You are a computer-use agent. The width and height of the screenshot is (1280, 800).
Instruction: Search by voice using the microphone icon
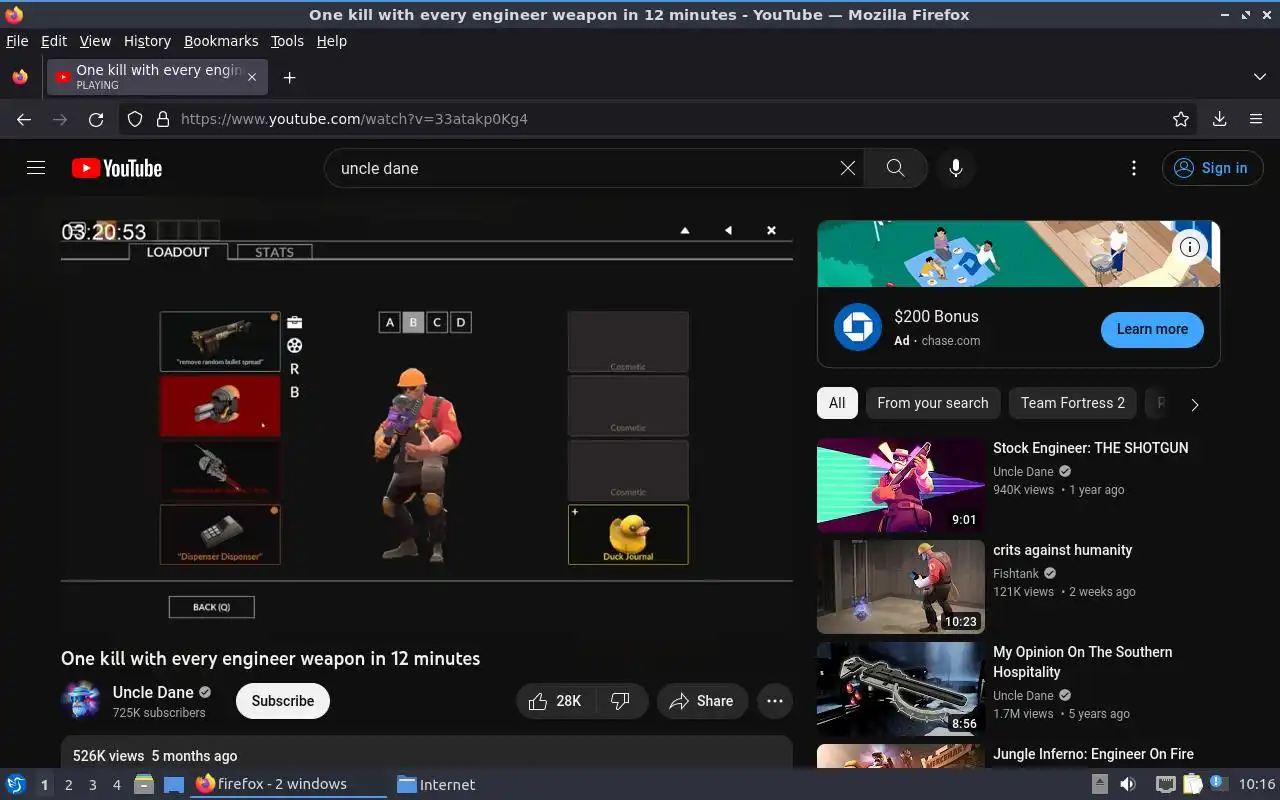tap(956, 168)
